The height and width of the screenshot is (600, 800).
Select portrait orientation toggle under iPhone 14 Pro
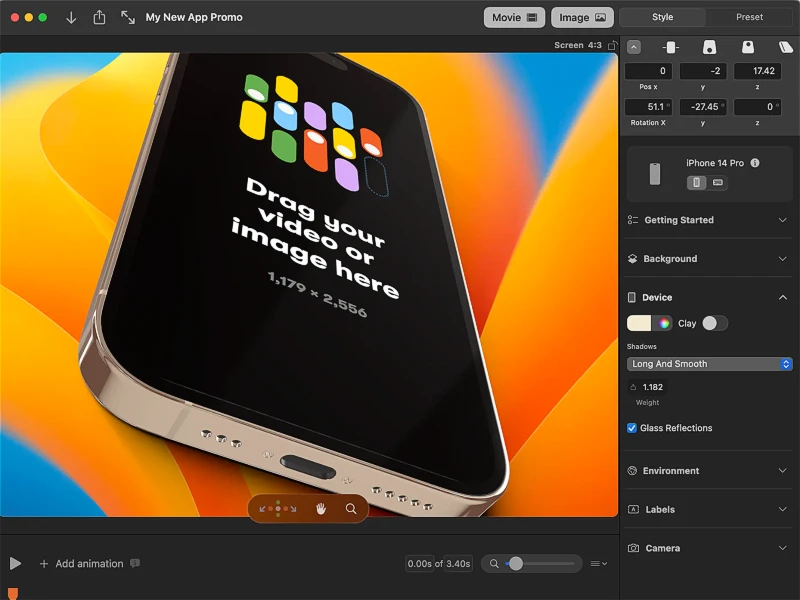point(697,182)
